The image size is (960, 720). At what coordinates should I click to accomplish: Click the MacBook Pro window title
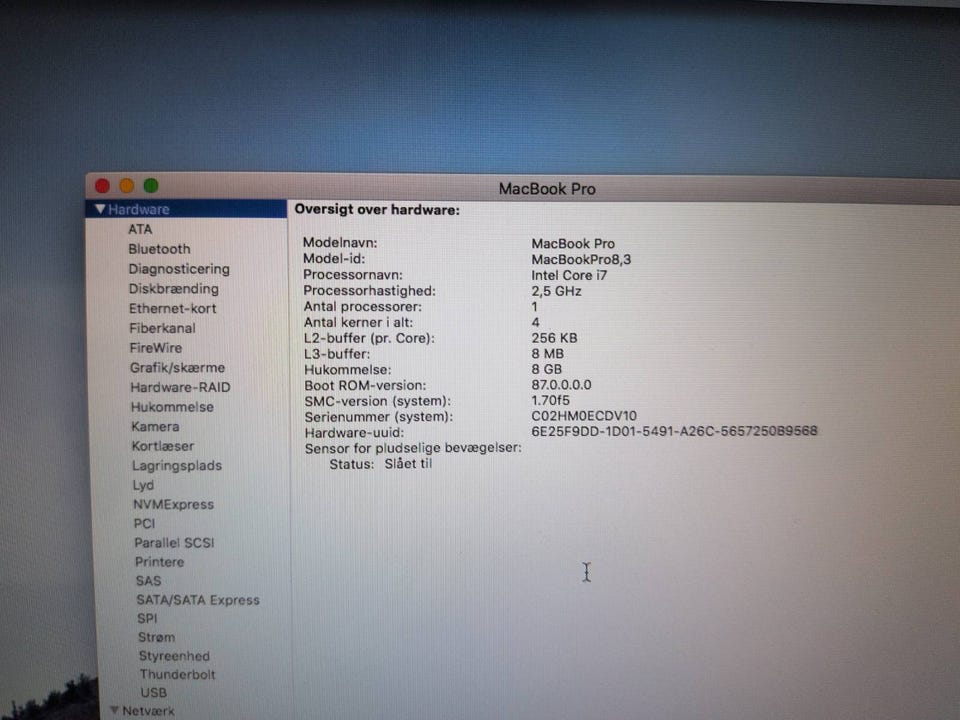(x=547, y=189)
